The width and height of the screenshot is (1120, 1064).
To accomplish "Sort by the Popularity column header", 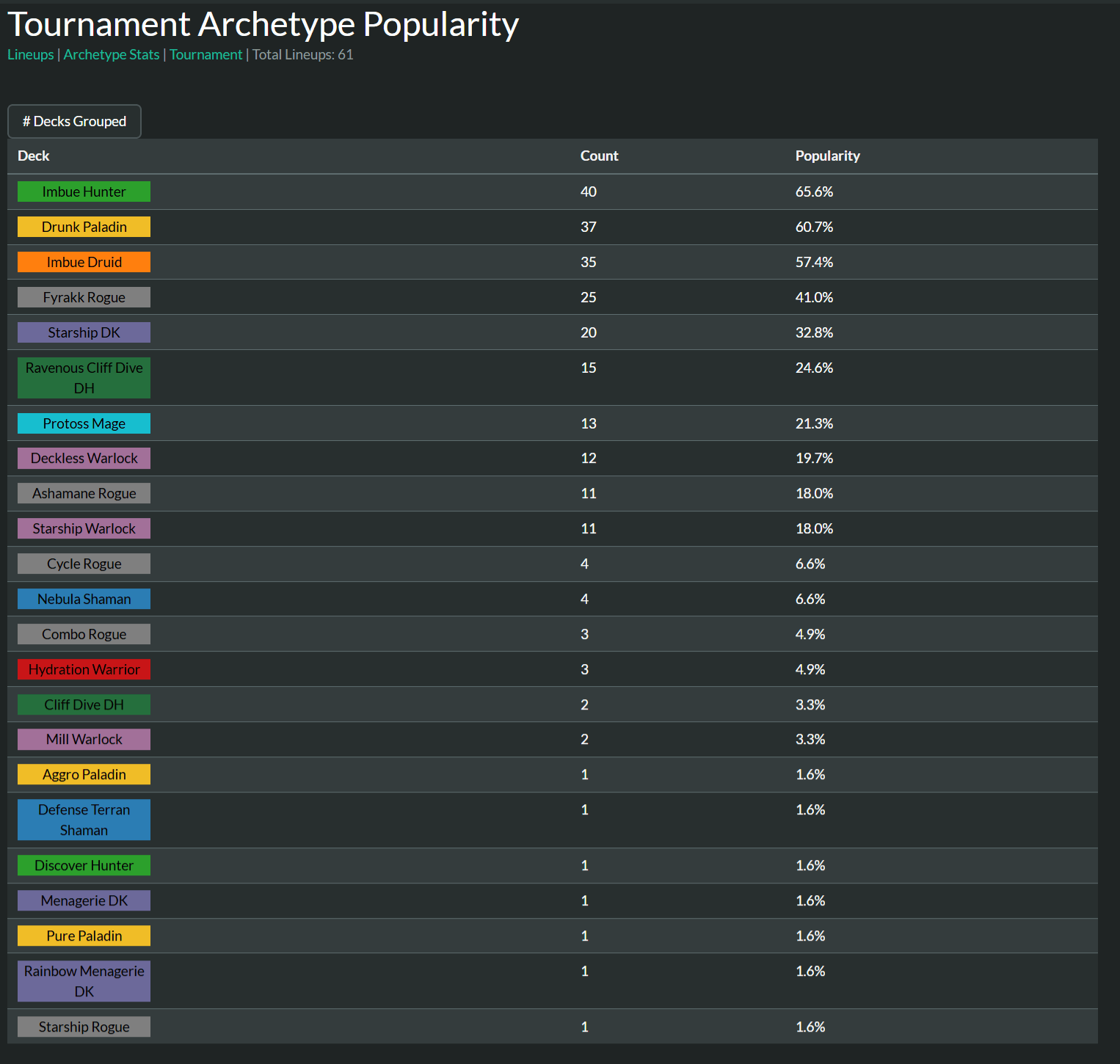I will 827,156.
